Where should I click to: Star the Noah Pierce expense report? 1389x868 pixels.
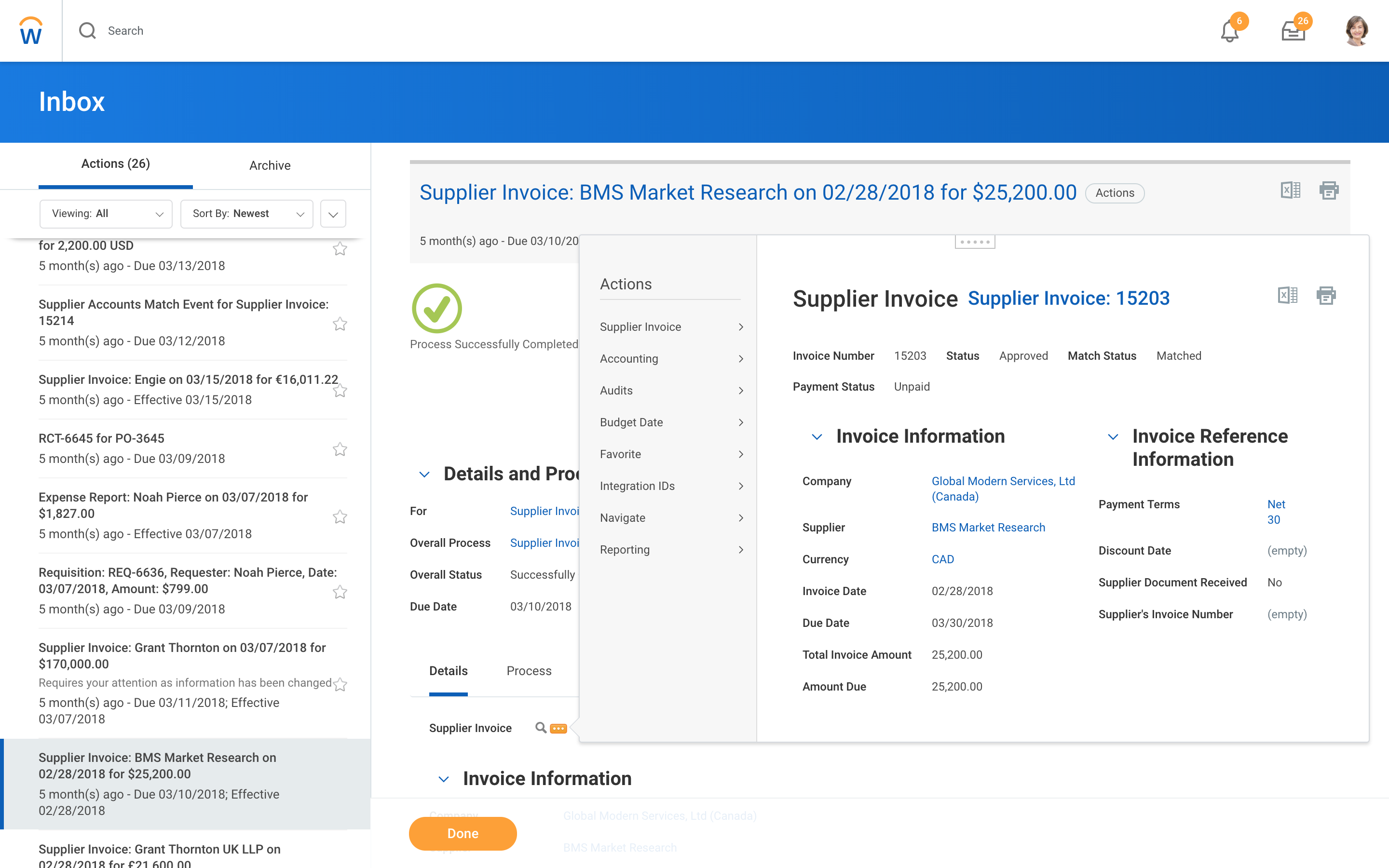pyautogui.click(x=340, y=516)
